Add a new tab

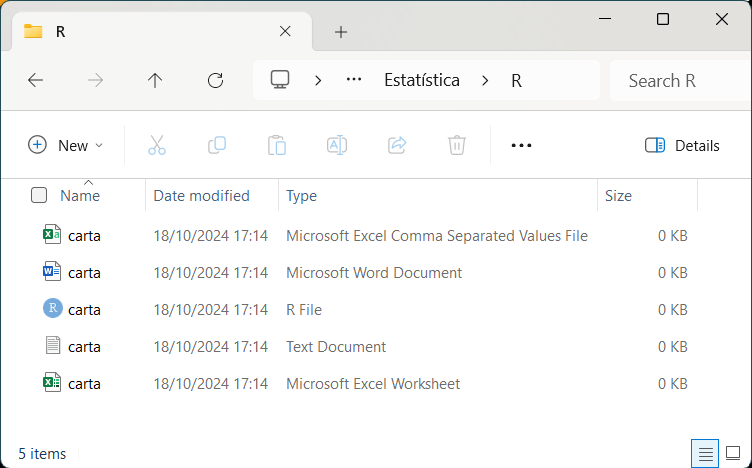(x=341, y=32)
